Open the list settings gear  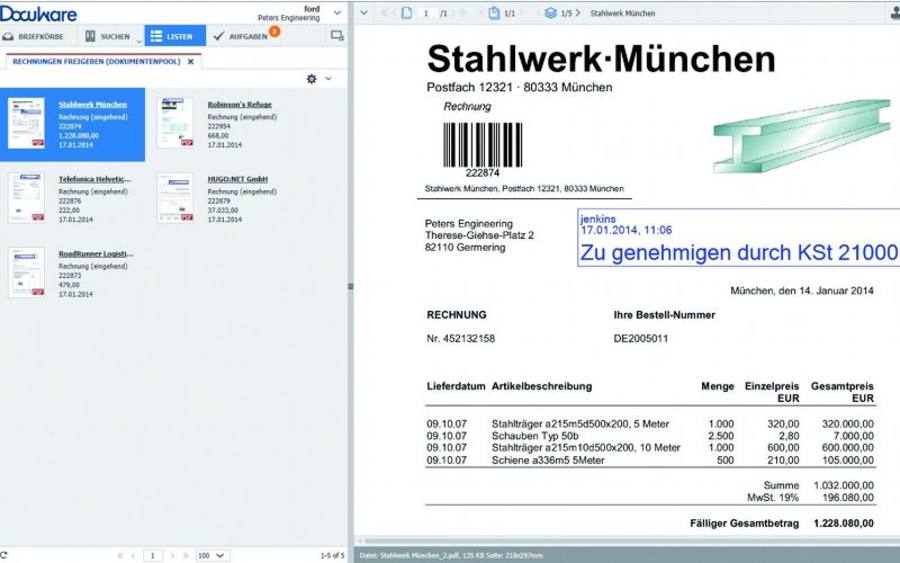pos(312,79)
